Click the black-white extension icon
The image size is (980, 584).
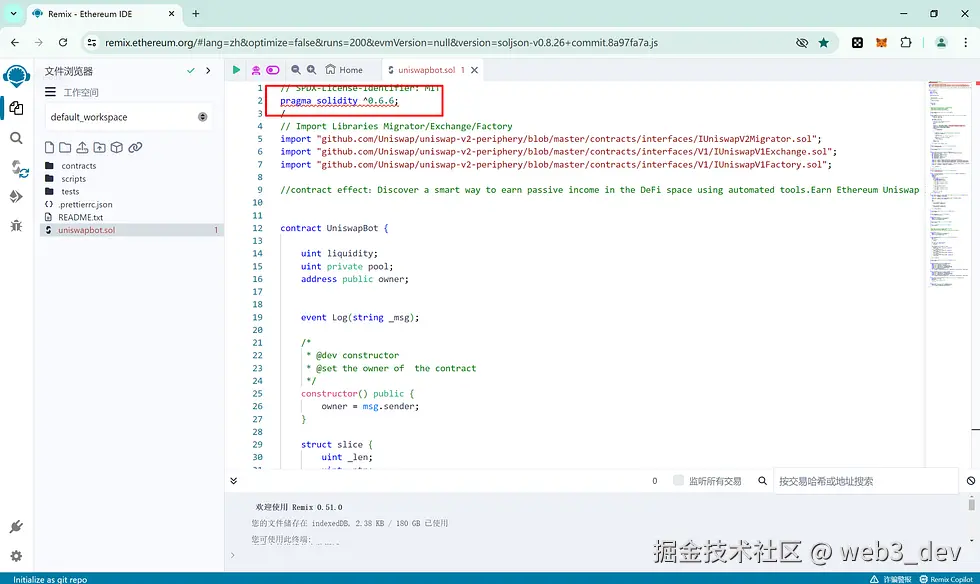tap(858, 43)
